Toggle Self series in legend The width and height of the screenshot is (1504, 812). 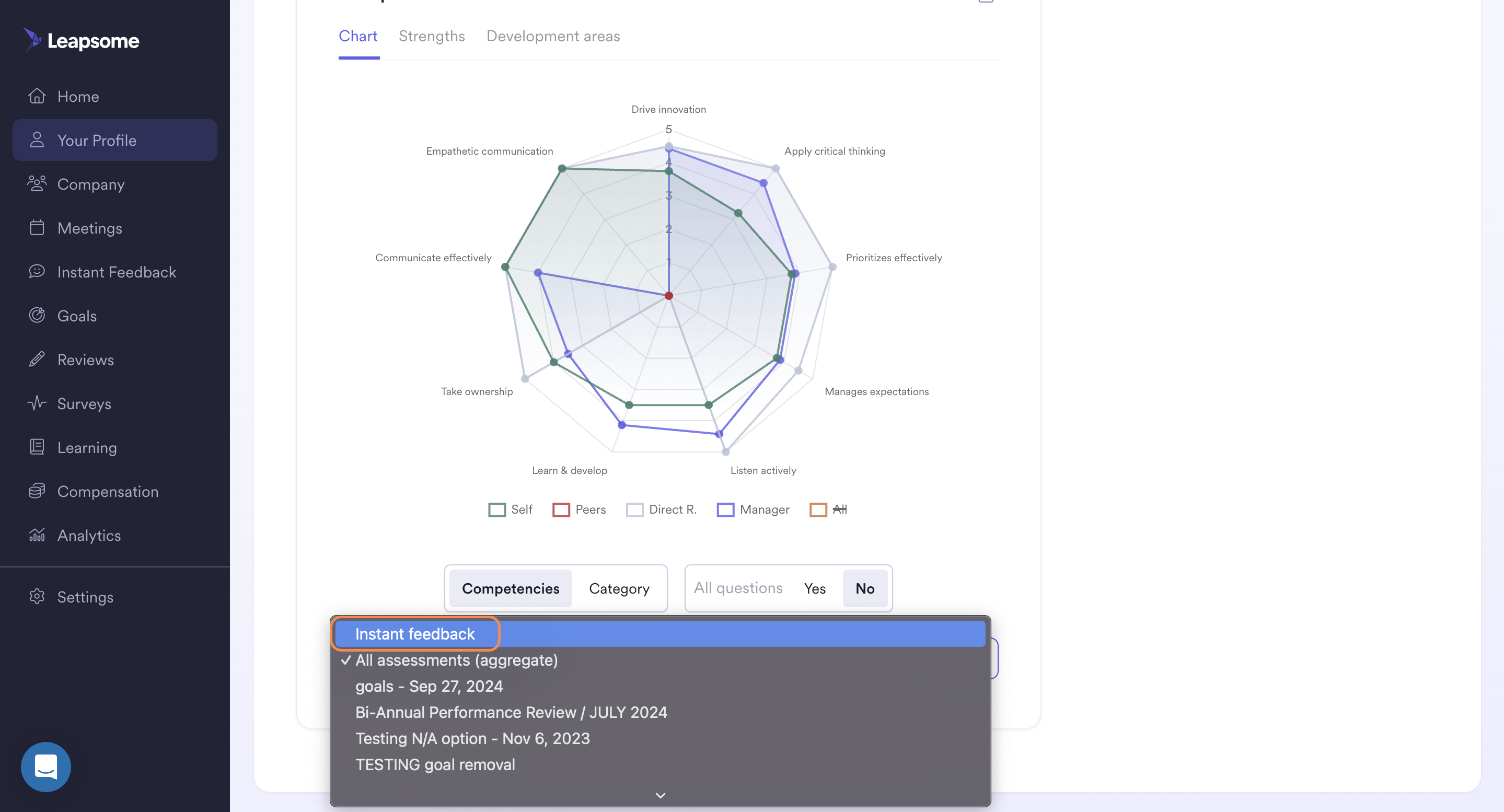(x=510, y=509)
